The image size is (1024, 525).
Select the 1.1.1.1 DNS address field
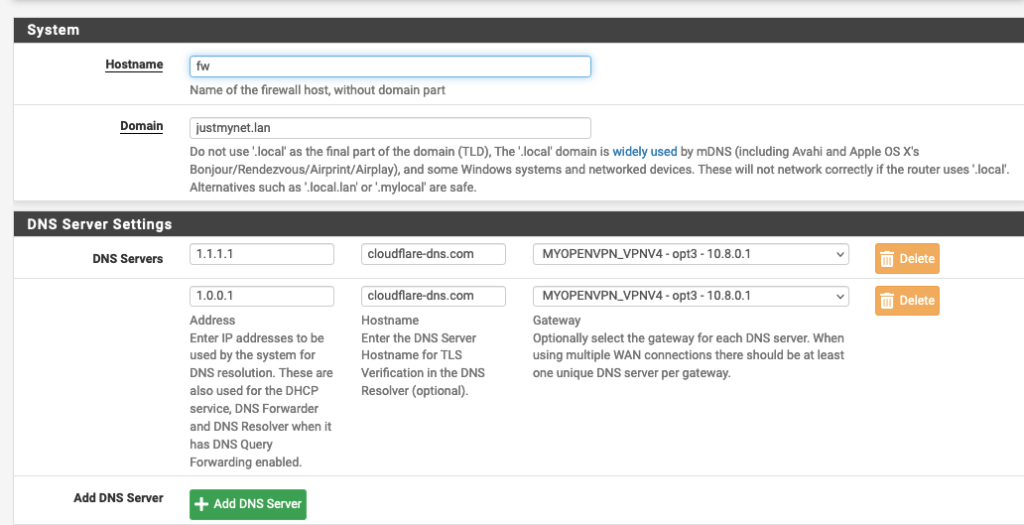262,254
